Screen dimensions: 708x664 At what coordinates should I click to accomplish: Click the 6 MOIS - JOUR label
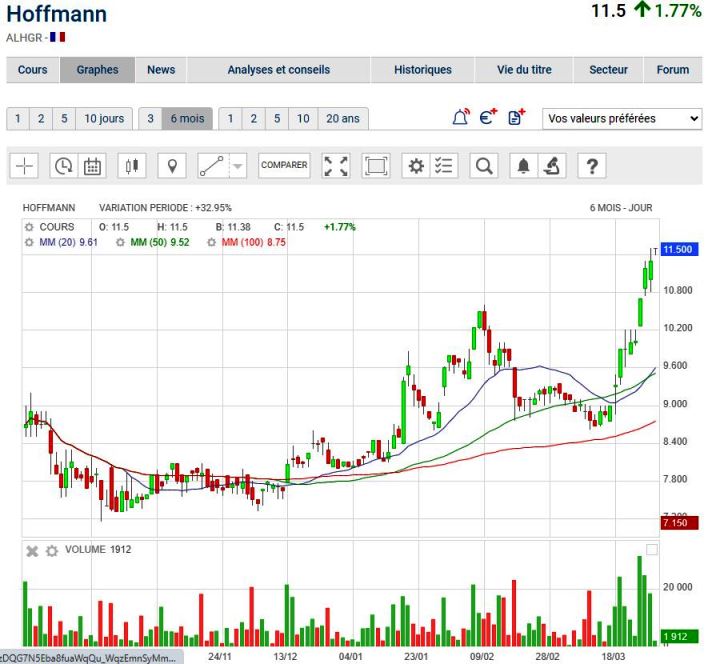[x=621, y=208]
